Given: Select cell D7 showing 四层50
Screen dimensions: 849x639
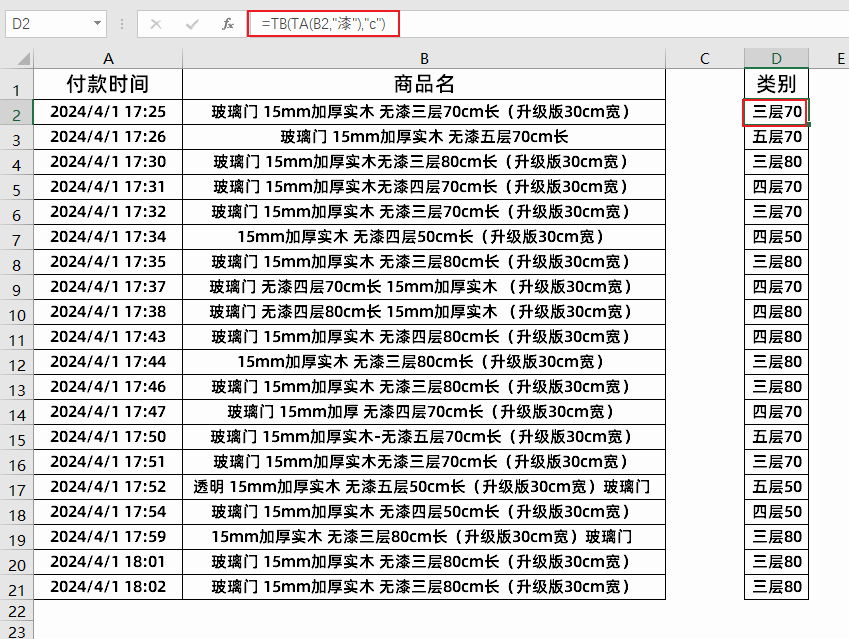Looking at the screenshot, I should pyautogui.click(x=776, y=237).
